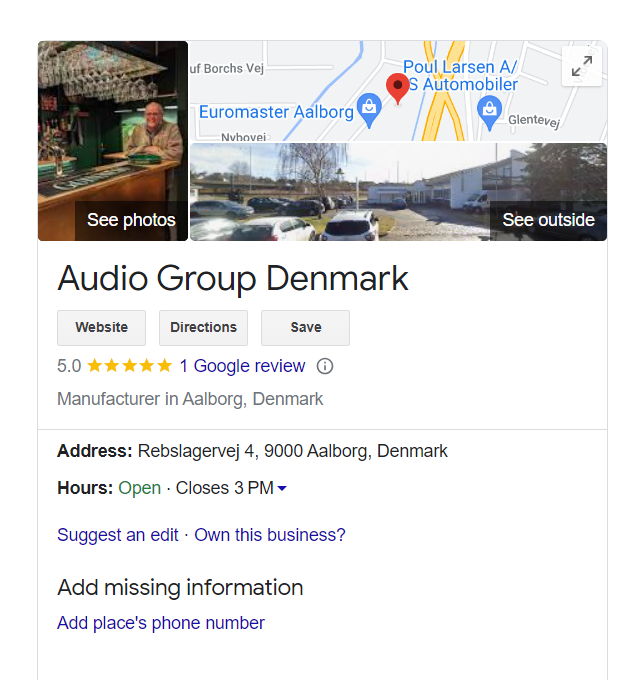Expand the map to full view
This screenshot has width=621, height=680.
click(x=582, y=66)
